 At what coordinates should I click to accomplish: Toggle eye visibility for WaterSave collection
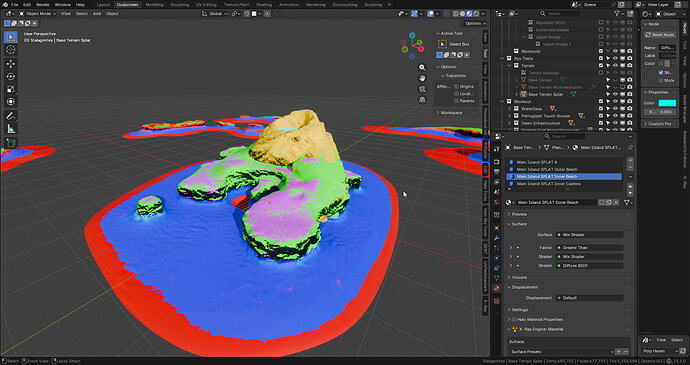(615, 109)
